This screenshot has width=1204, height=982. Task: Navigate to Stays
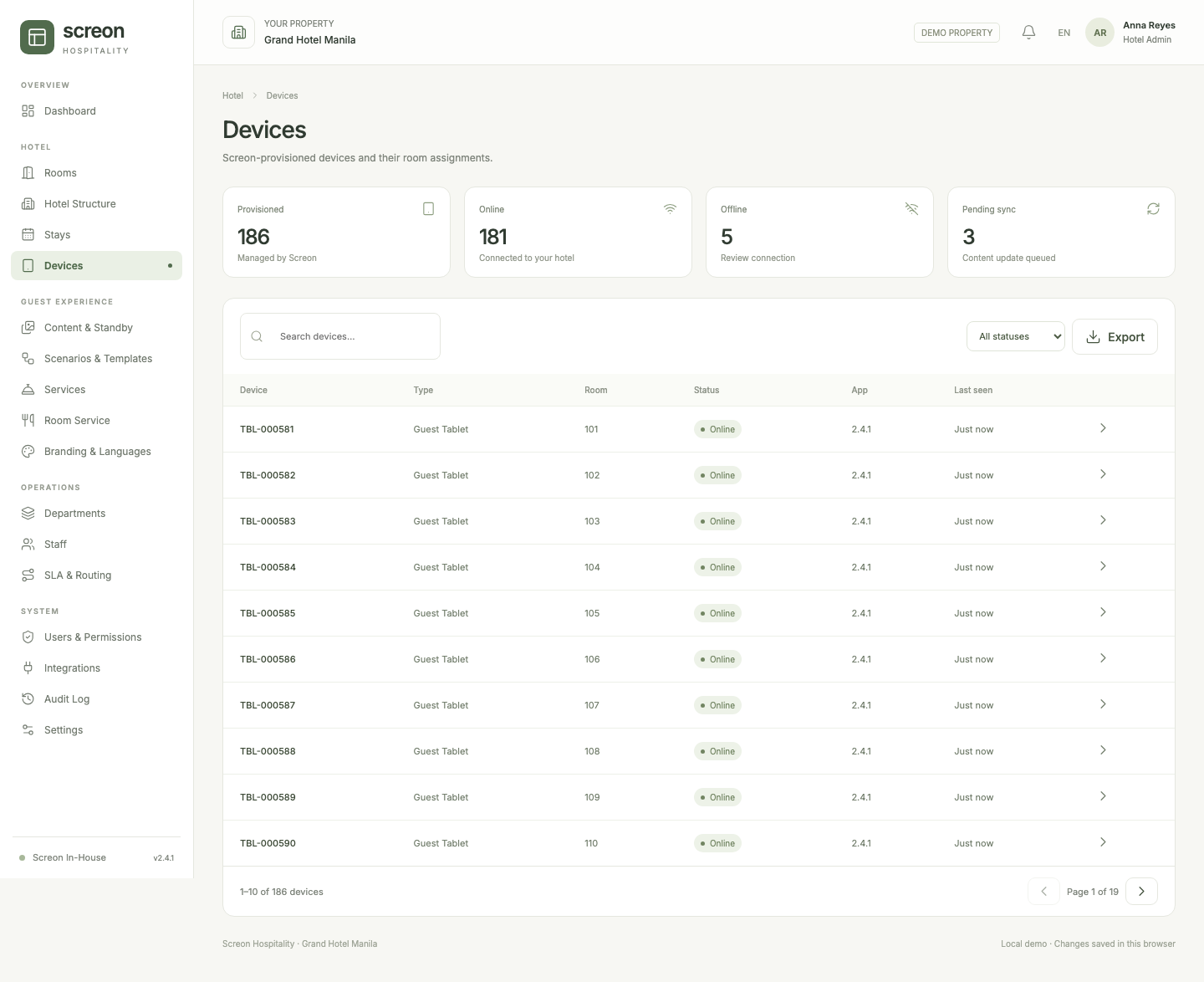96,235
